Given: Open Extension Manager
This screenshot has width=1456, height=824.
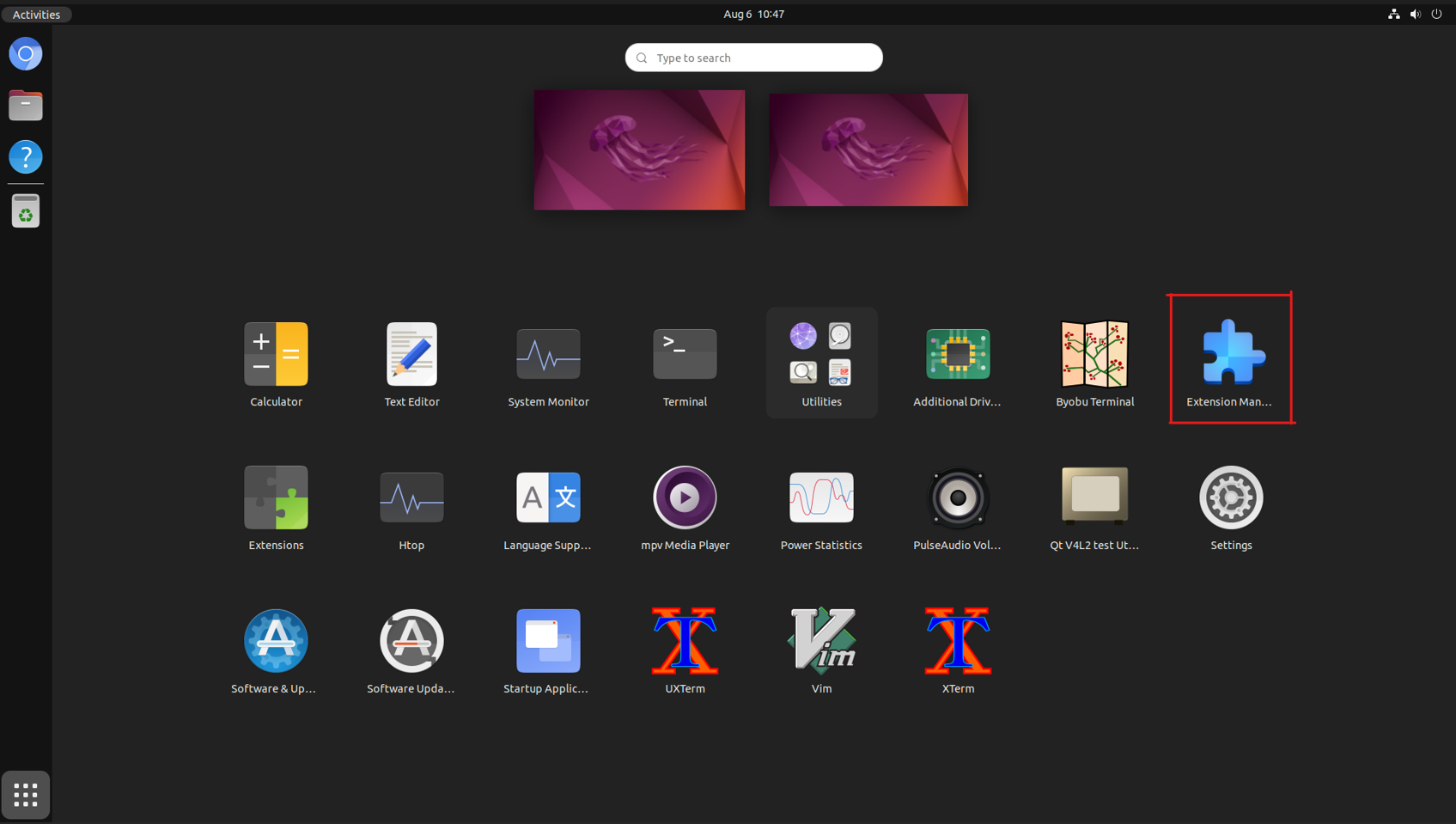Looking at the screenshot, I should (x=1231, y=363).
